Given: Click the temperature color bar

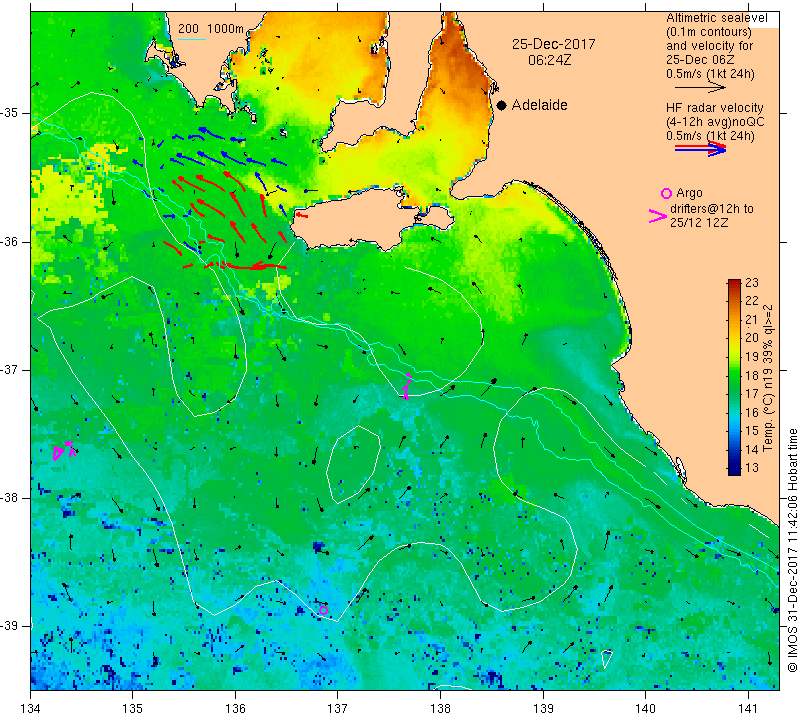Looking at the screenshot, I should pos(734,377).
